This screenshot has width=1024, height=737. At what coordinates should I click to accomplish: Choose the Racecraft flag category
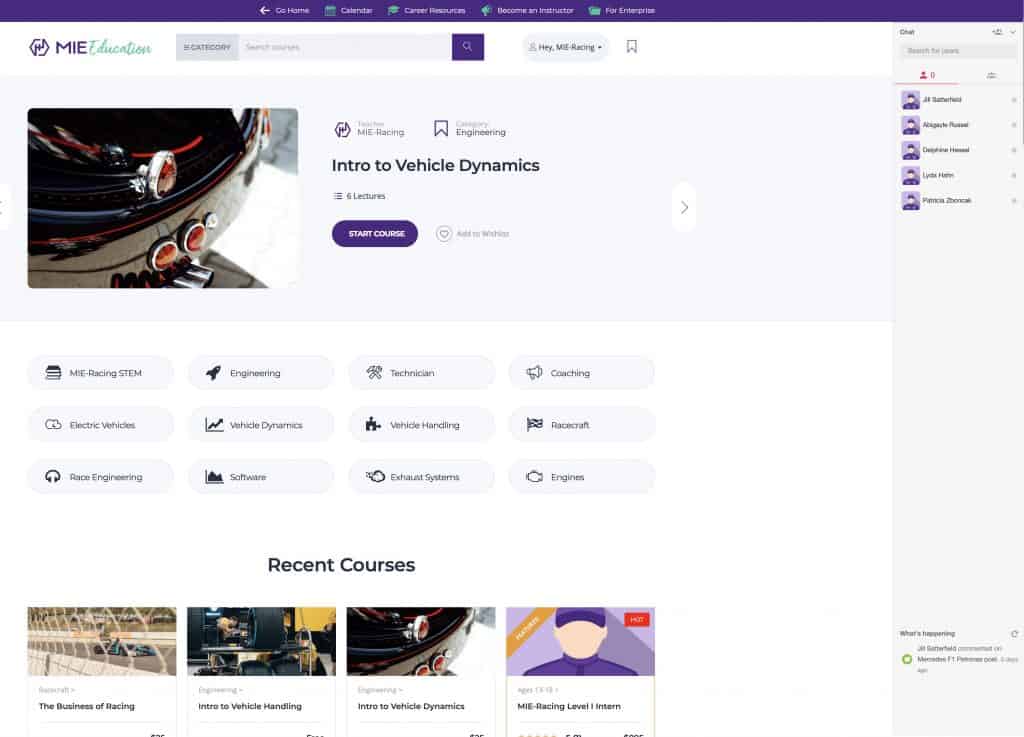pos(581,425)
